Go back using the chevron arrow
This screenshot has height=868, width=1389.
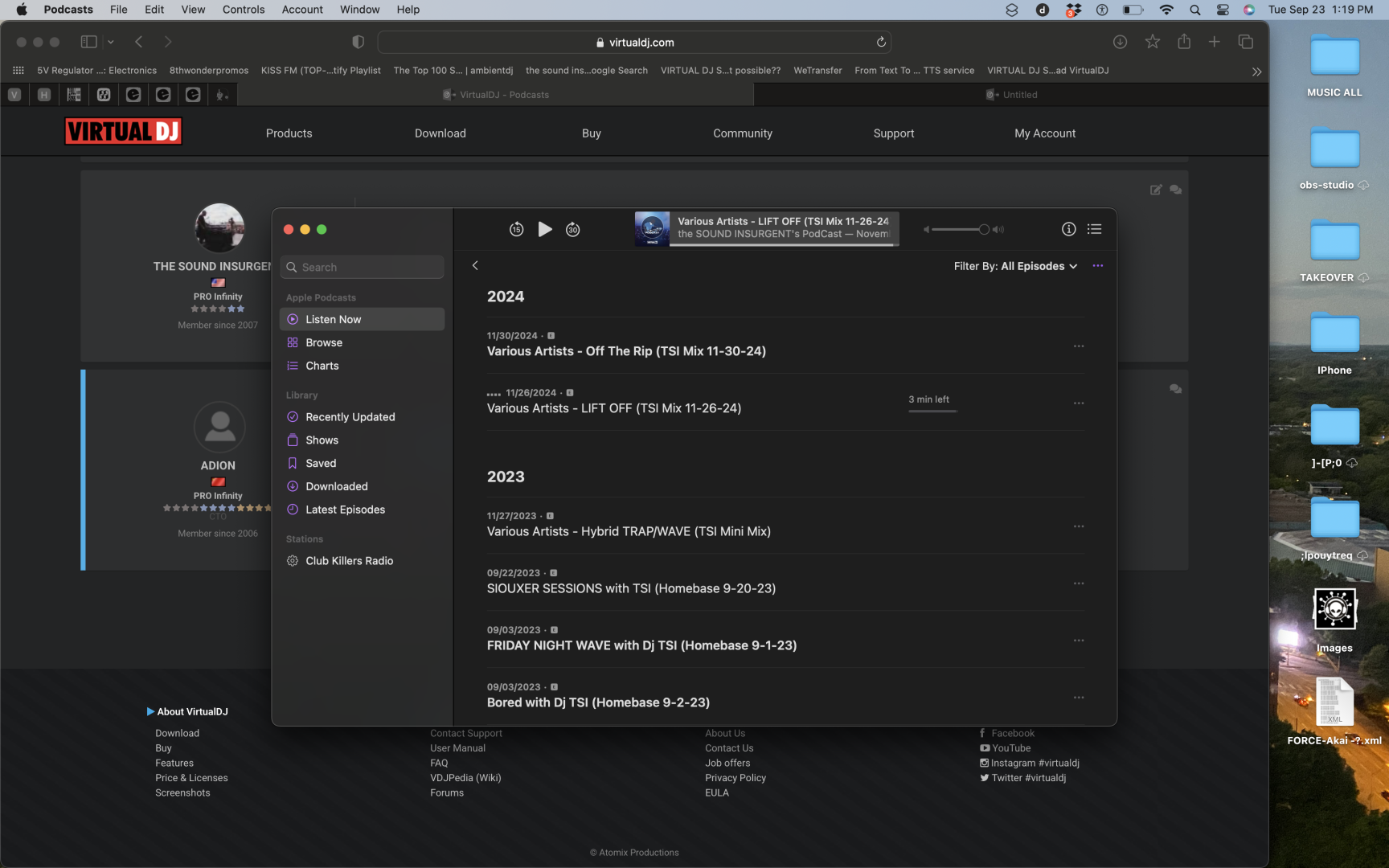[475, 265]
